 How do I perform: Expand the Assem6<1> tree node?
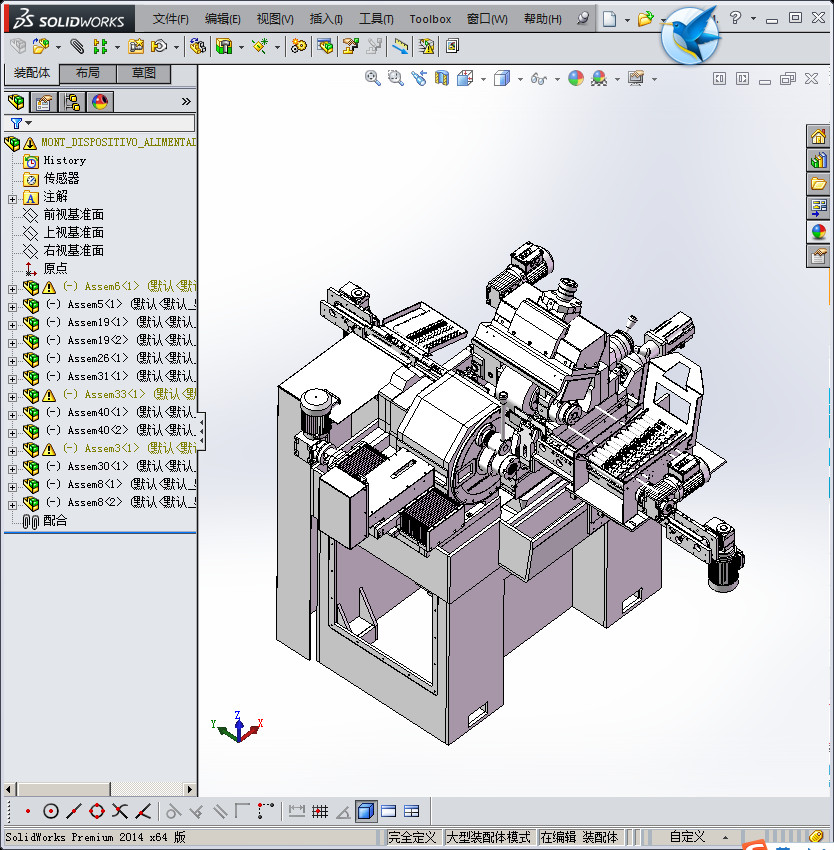(x=12, y=287)
